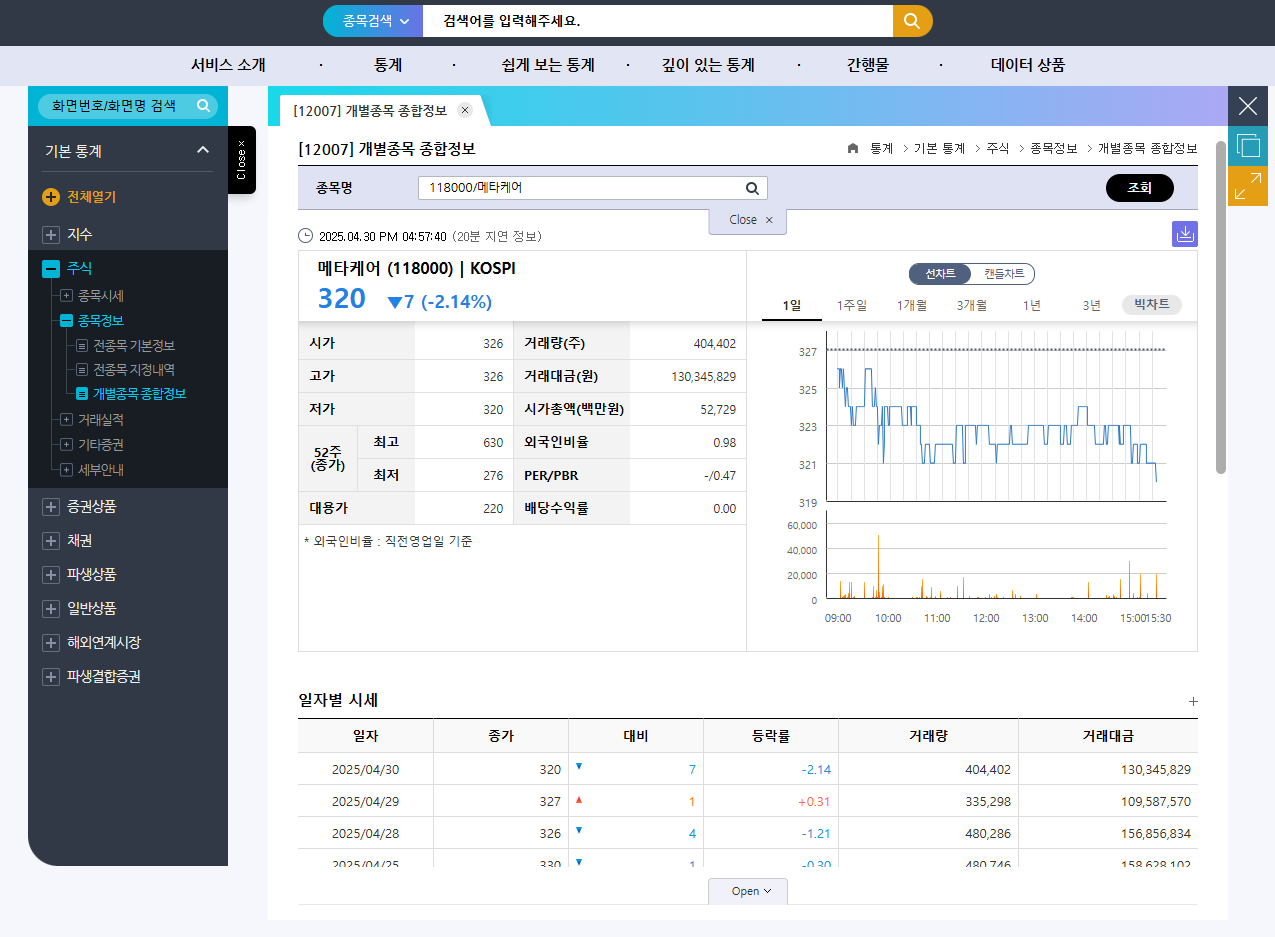
Task: Download data with the purple download icon
Action: point(1185,234)
